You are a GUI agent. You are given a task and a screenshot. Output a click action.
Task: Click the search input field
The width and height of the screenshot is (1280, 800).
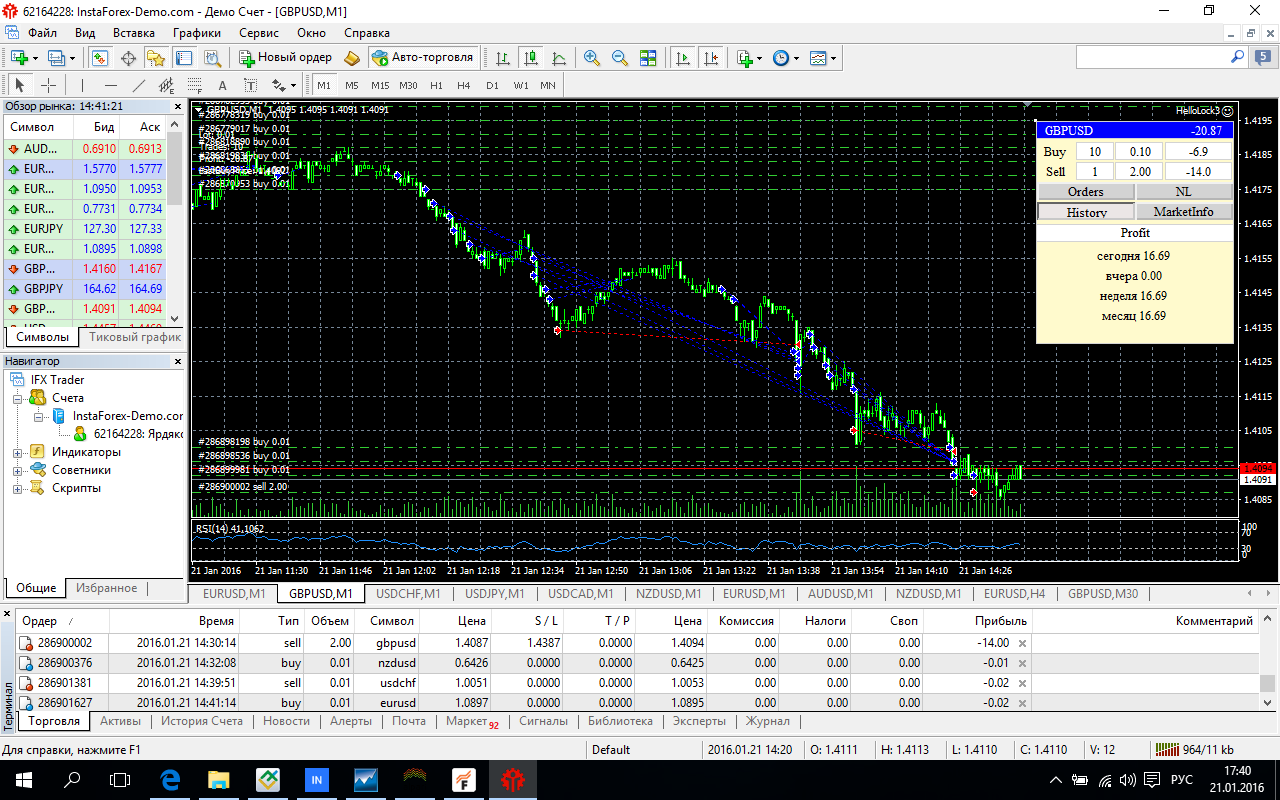point(1151,58)
